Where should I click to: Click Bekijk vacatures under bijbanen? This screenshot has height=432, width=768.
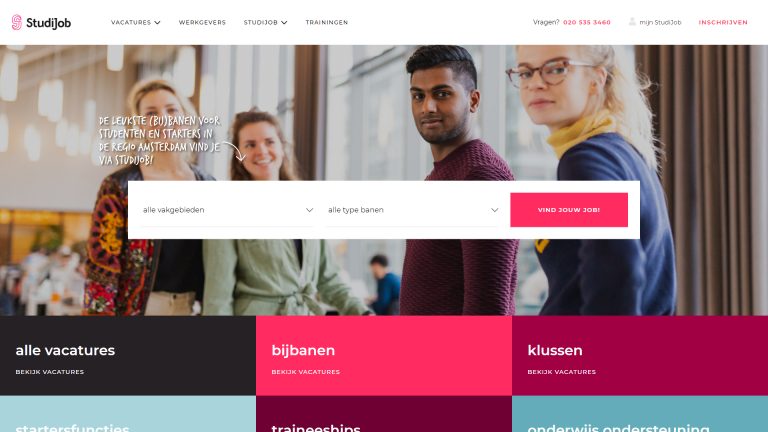(306, 372)
